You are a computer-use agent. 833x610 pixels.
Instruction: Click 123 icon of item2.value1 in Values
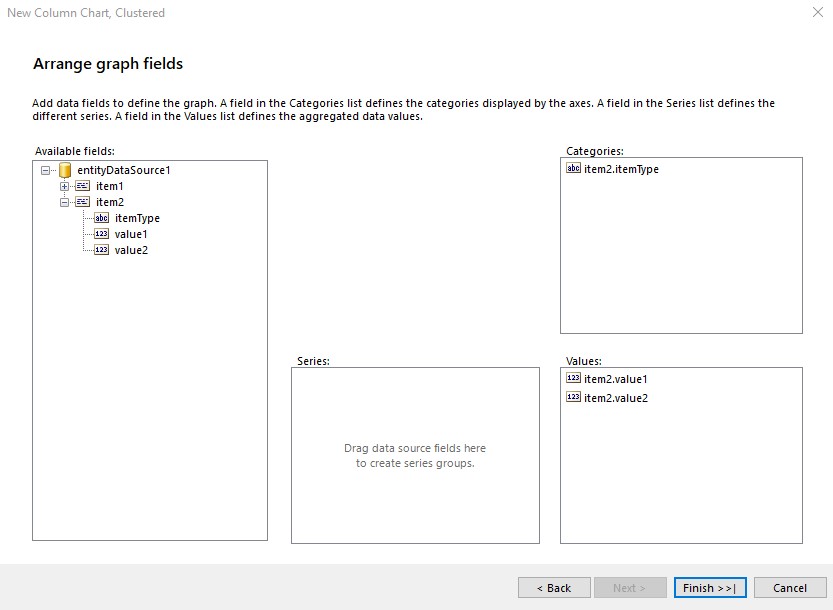point(573,378)
